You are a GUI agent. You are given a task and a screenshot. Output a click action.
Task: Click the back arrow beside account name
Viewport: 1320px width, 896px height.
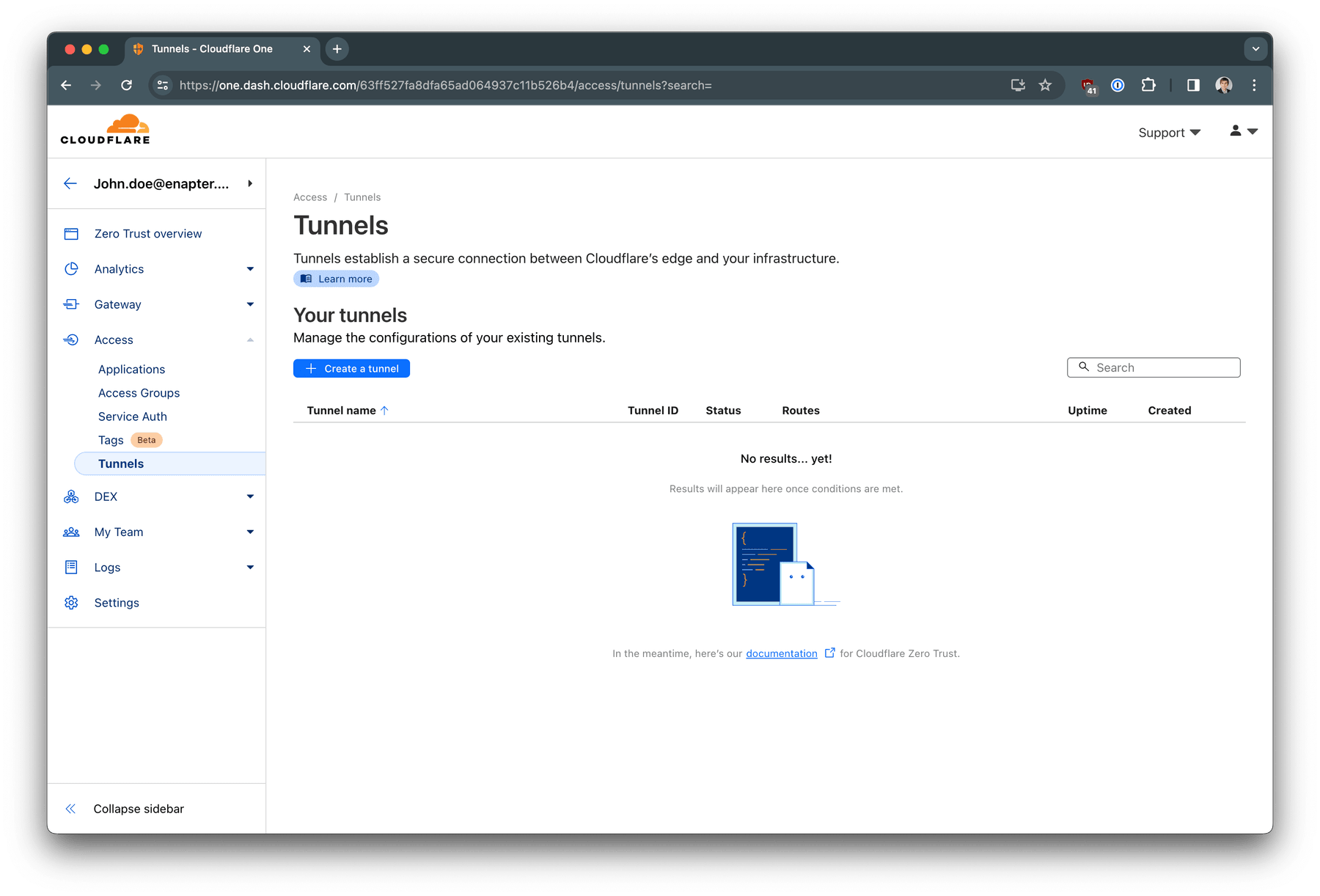click(70, 183)
